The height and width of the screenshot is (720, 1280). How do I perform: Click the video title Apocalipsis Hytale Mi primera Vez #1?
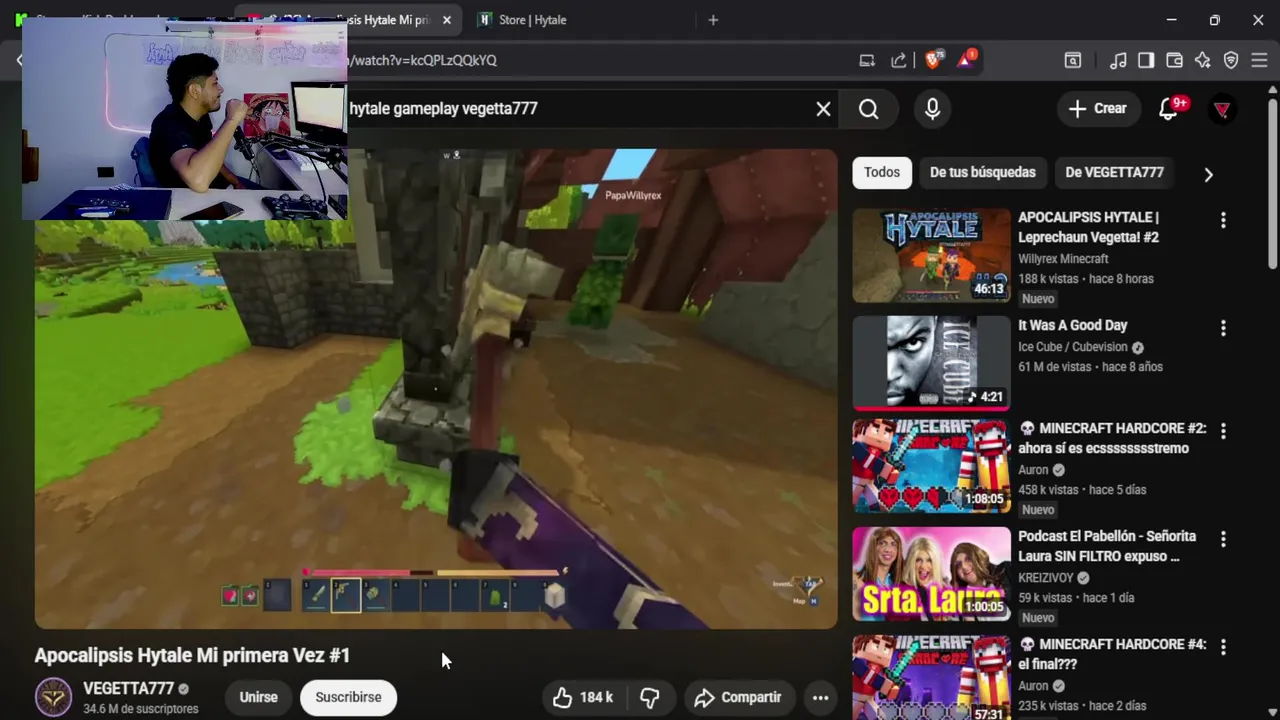(x=192, y=655)
